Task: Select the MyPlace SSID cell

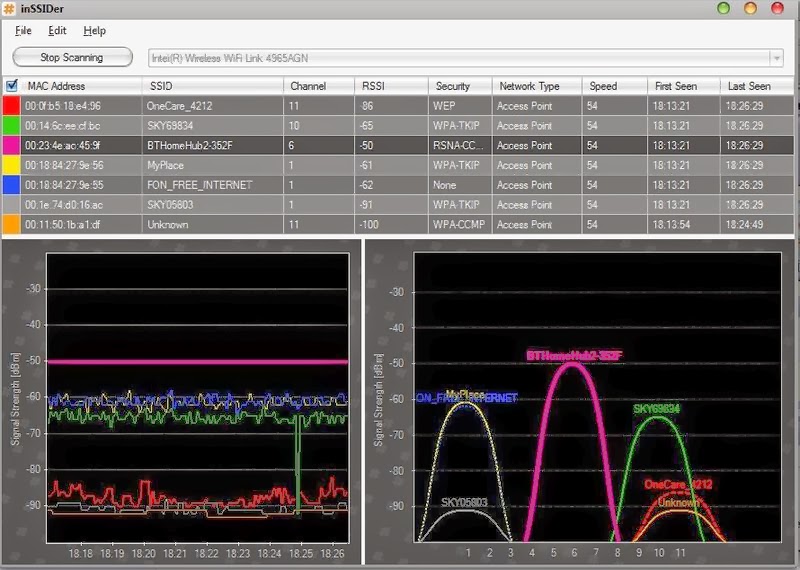Action: coord(213,165)
